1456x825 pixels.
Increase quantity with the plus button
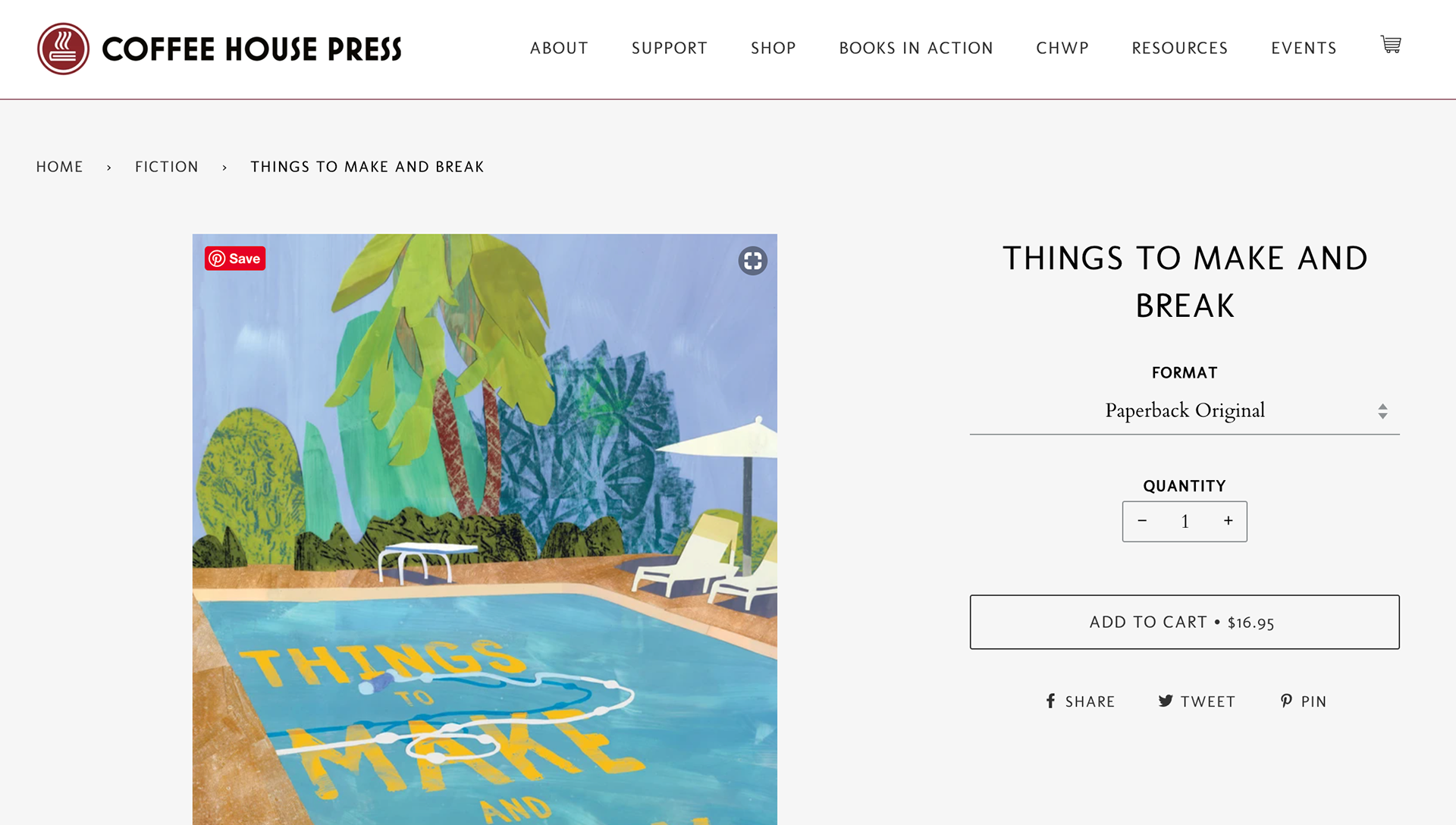[x=1228, y=521]
